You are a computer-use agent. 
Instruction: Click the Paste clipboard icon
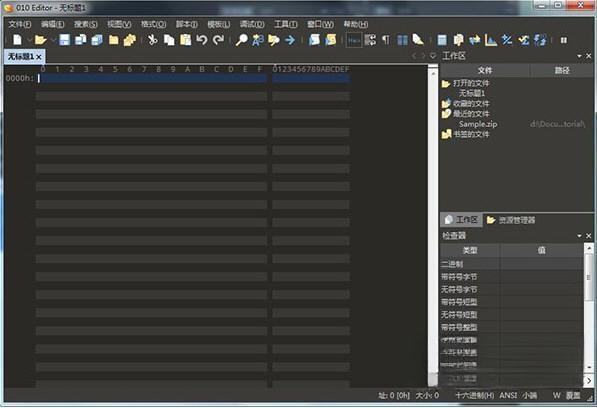point(185,40)
